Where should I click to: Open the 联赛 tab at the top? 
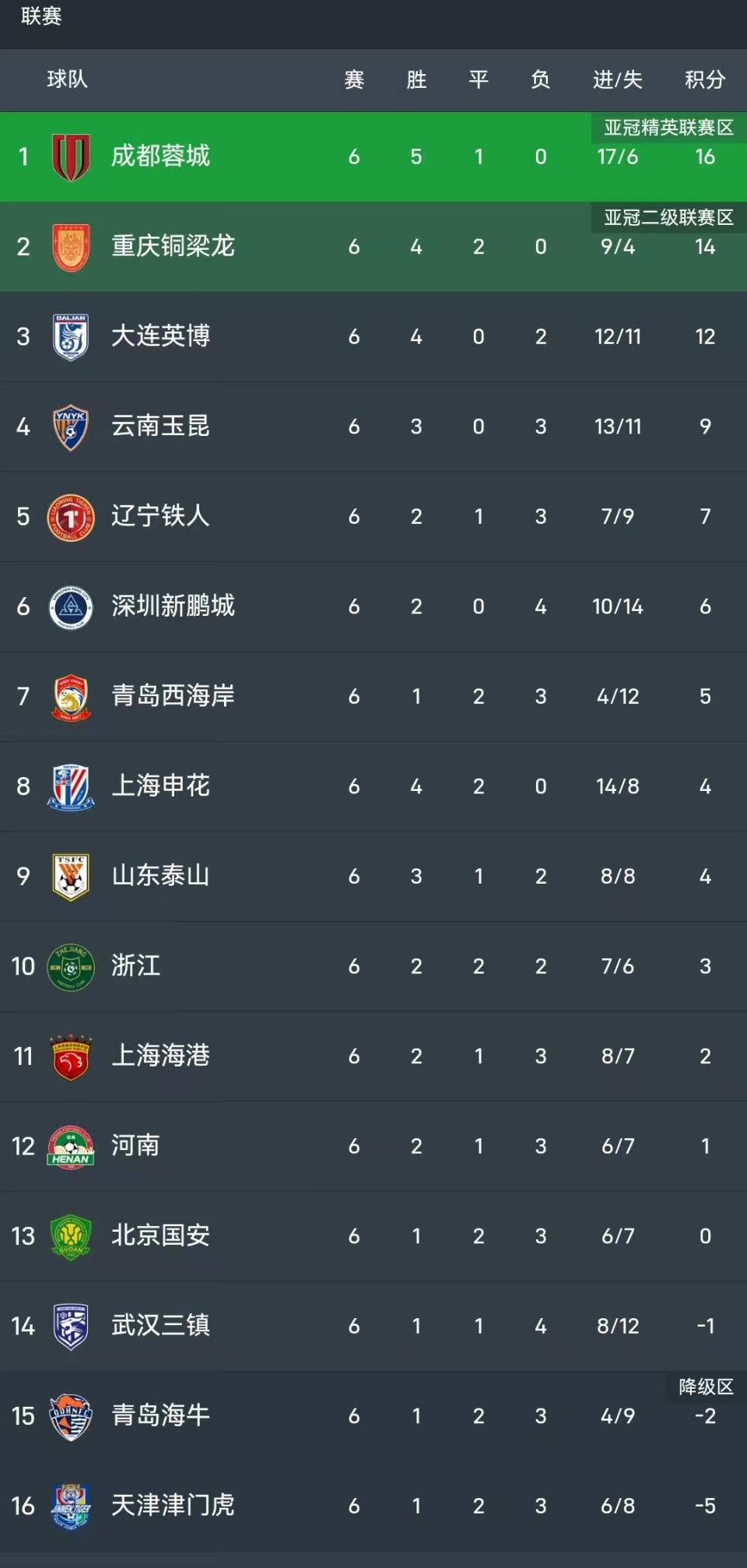click(41, 16)
